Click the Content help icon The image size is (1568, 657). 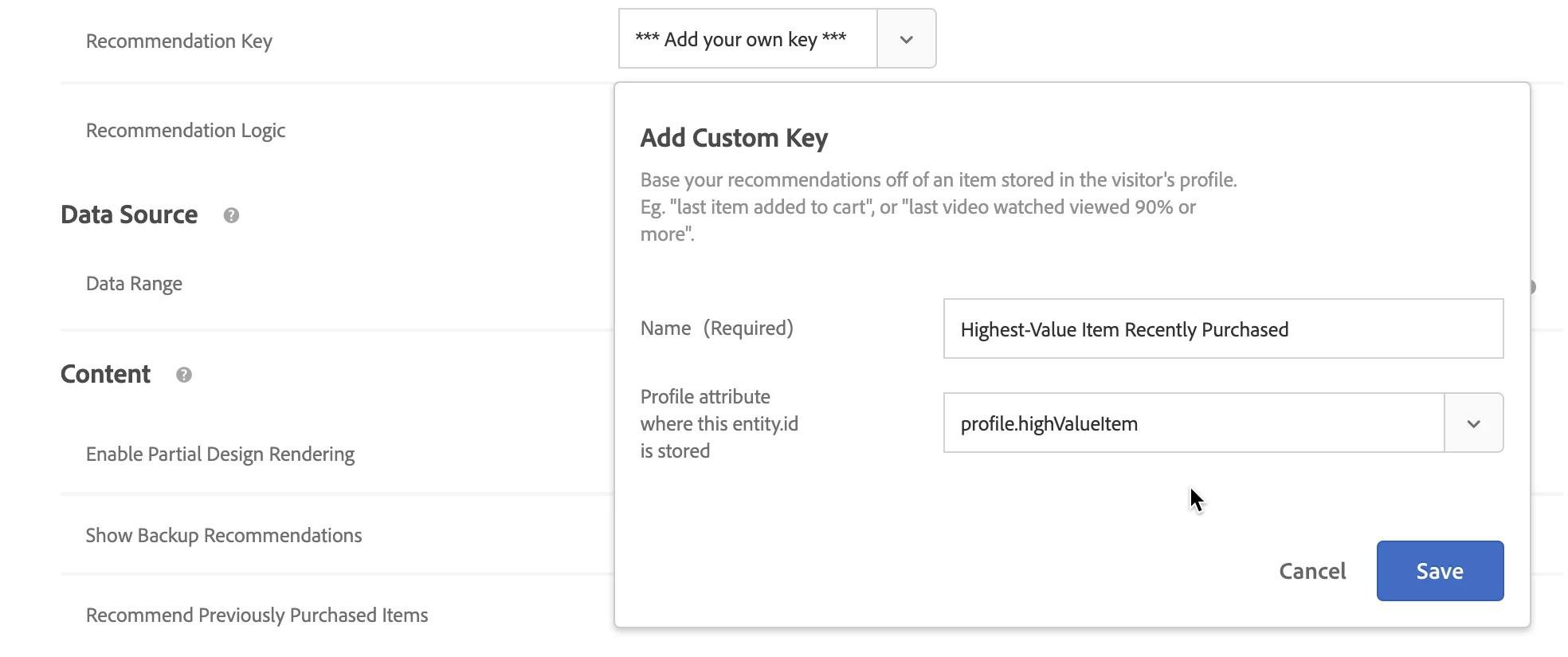184,375
